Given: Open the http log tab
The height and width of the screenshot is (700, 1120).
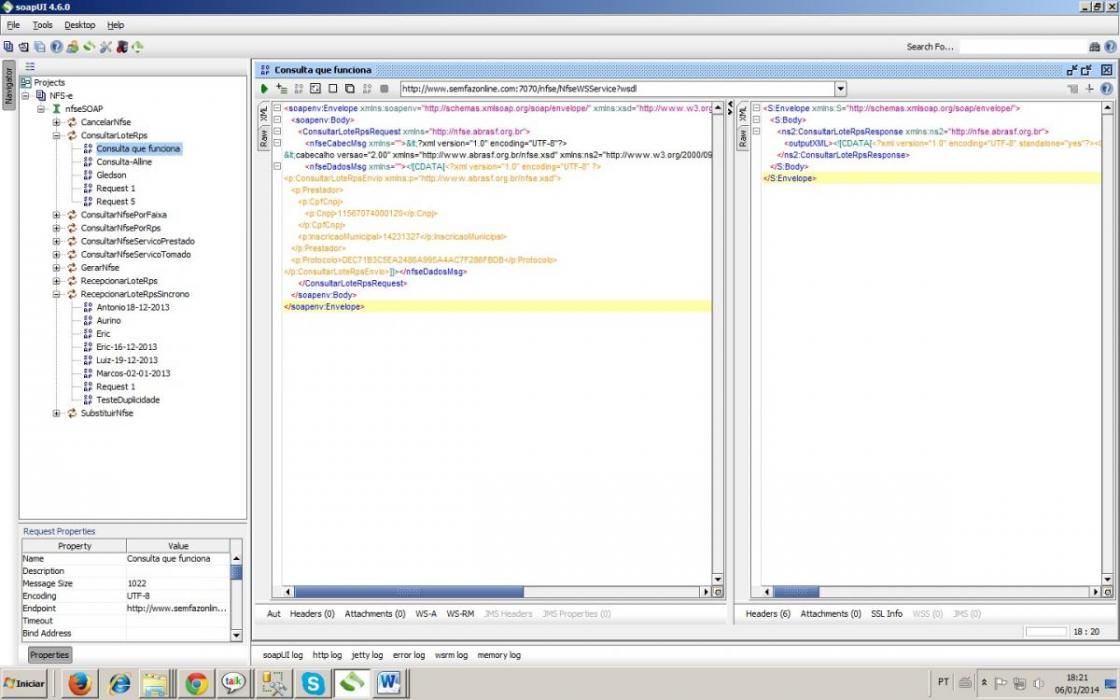Looking at the screenshot, I should (327, 655).
